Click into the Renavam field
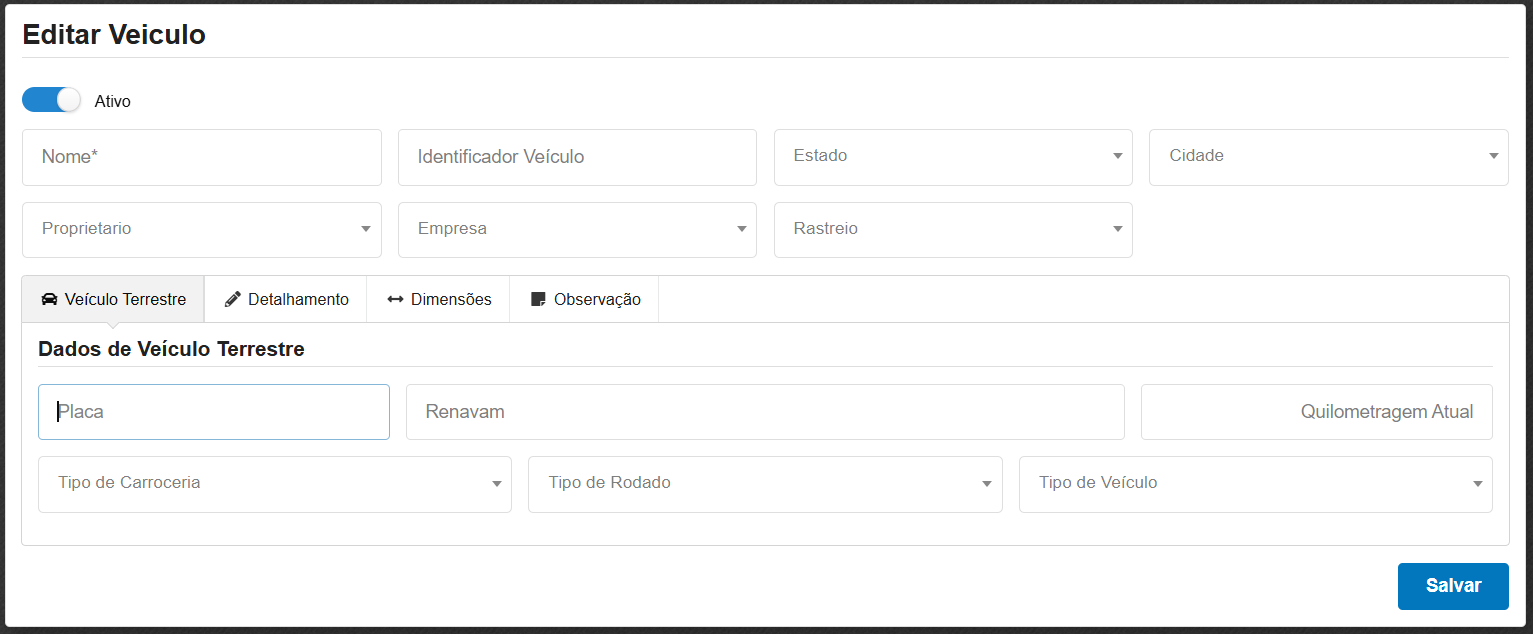1533x634 pixels. tap(764, 412)
